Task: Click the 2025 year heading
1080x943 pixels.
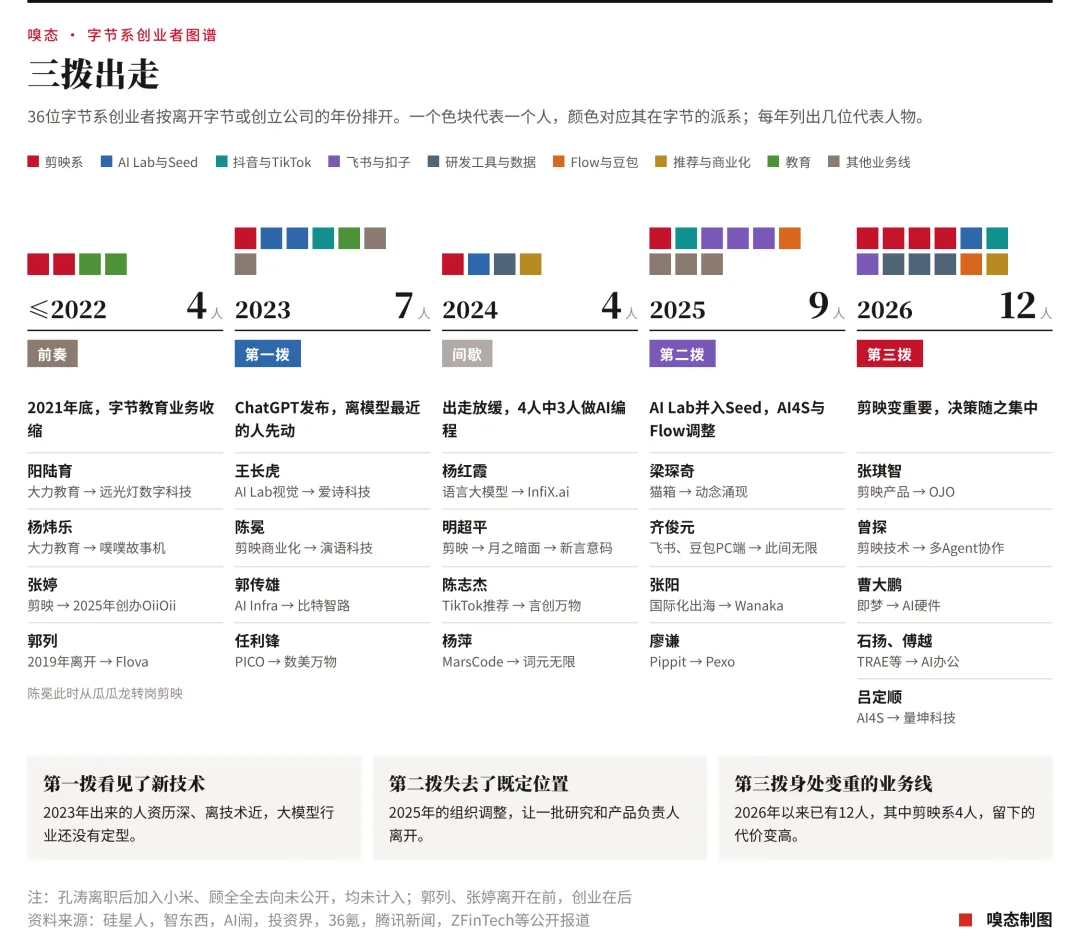Action: (x=677, y=309)
